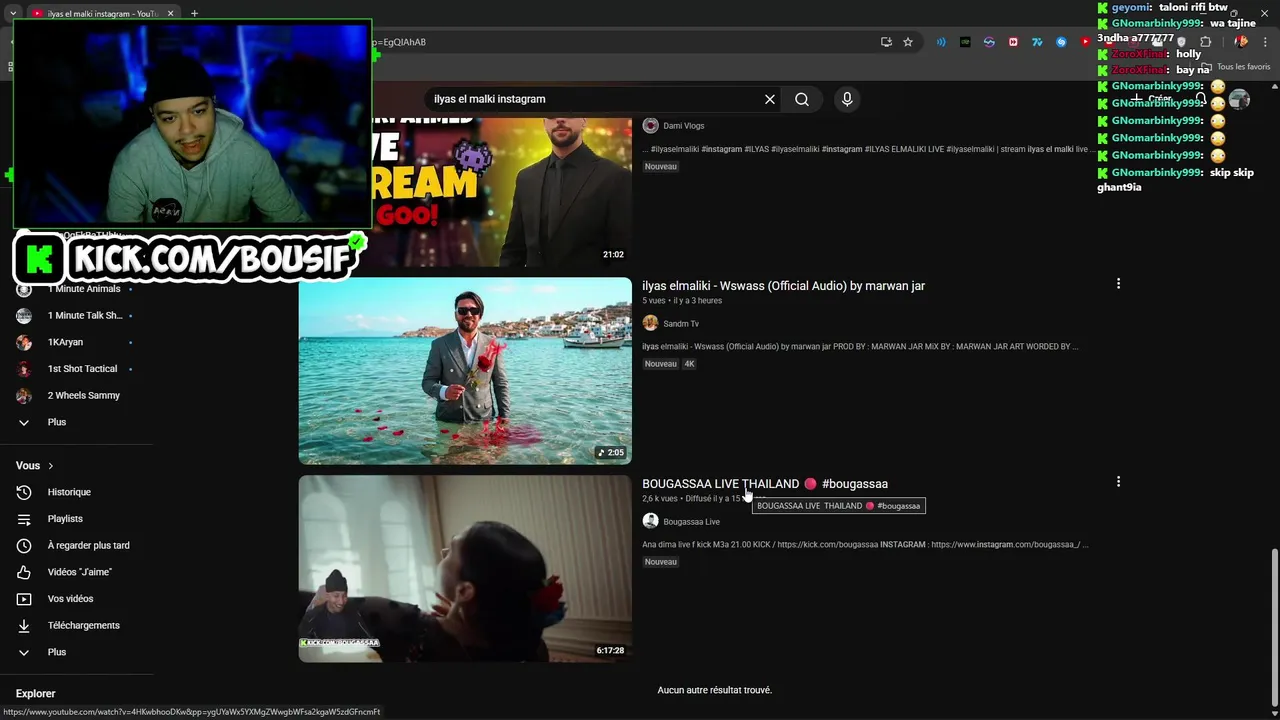1280x720 pixels.
Task: Open the Vous section chevron
Action: click(51, 466)
